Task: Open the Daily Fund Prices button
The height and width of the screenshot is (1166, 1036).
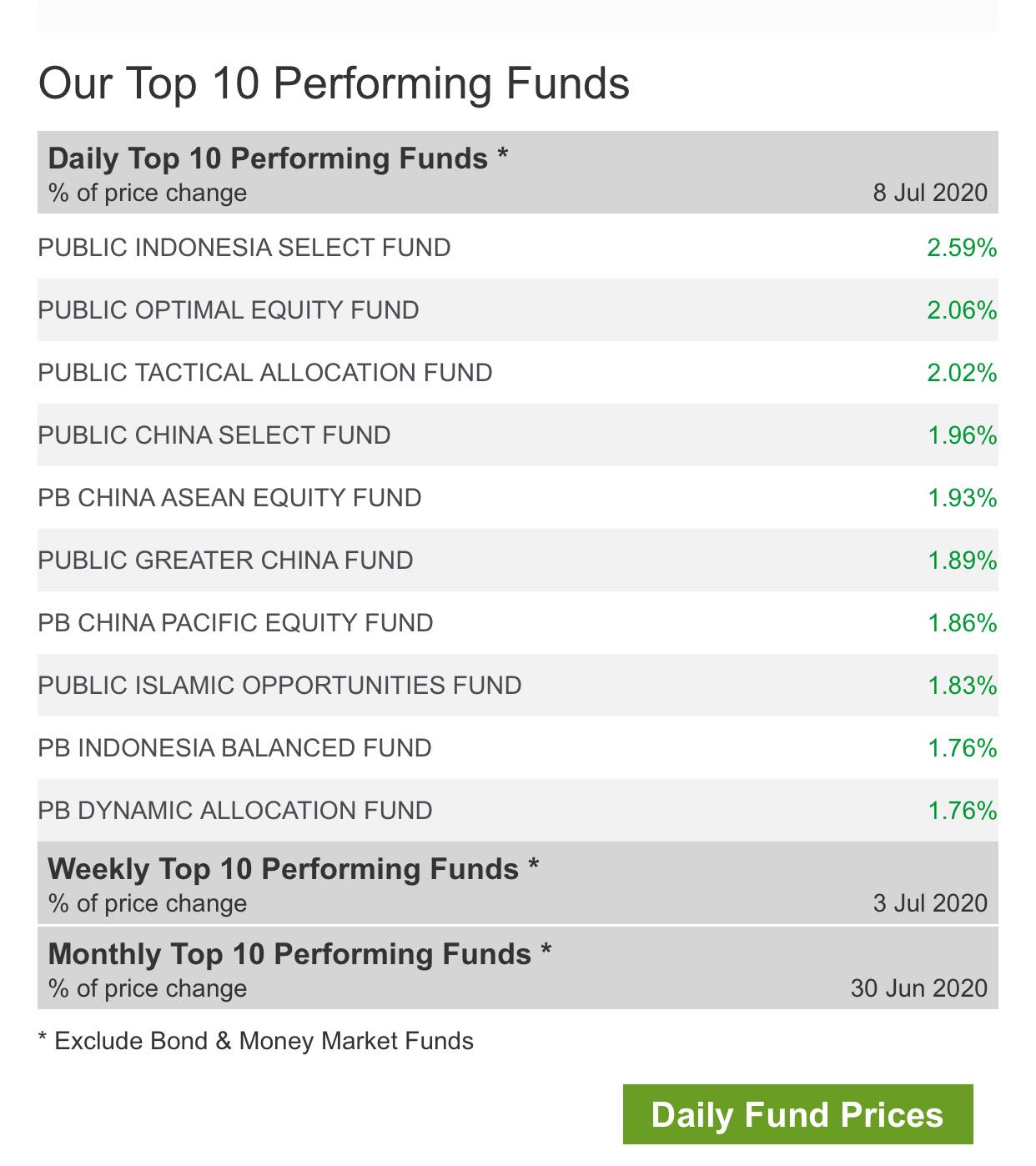Action: point(797,1114)
